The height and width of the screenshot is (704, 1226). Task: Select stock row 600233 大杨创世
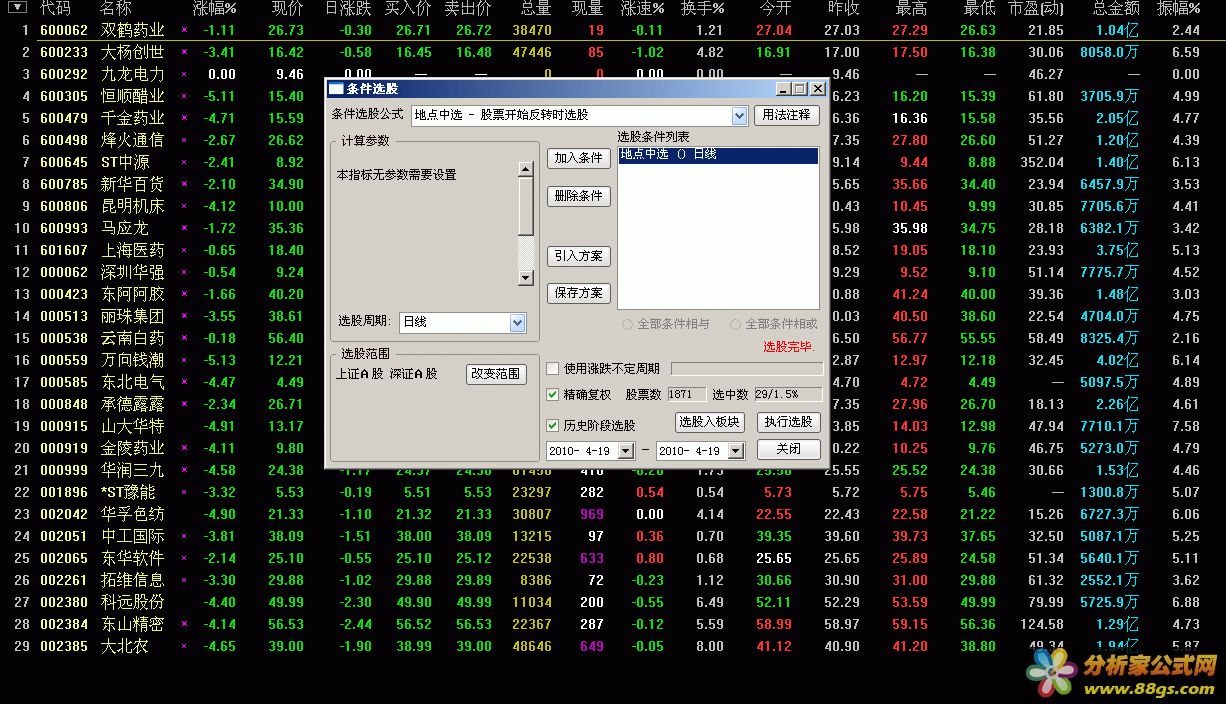[x=613, y=52]
